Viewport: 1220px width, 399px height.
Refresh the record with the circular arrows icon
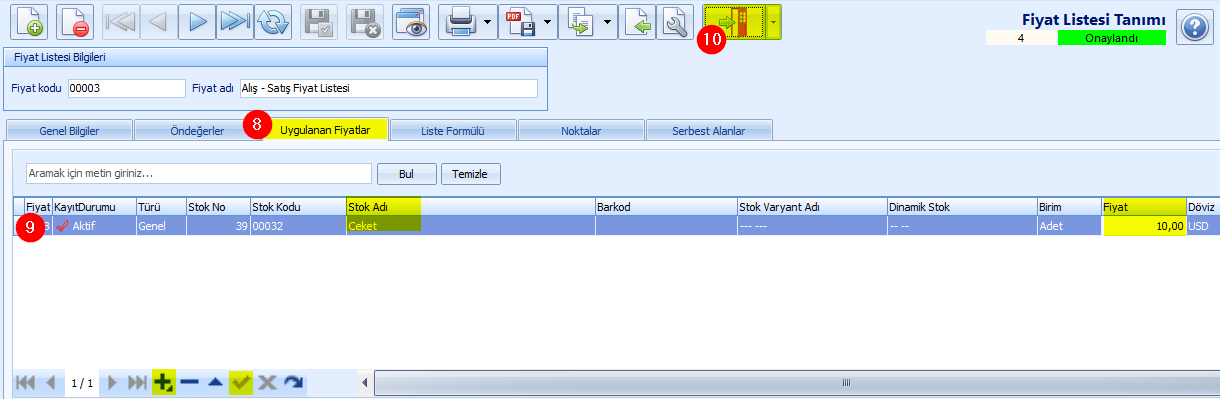click(272, 21)
